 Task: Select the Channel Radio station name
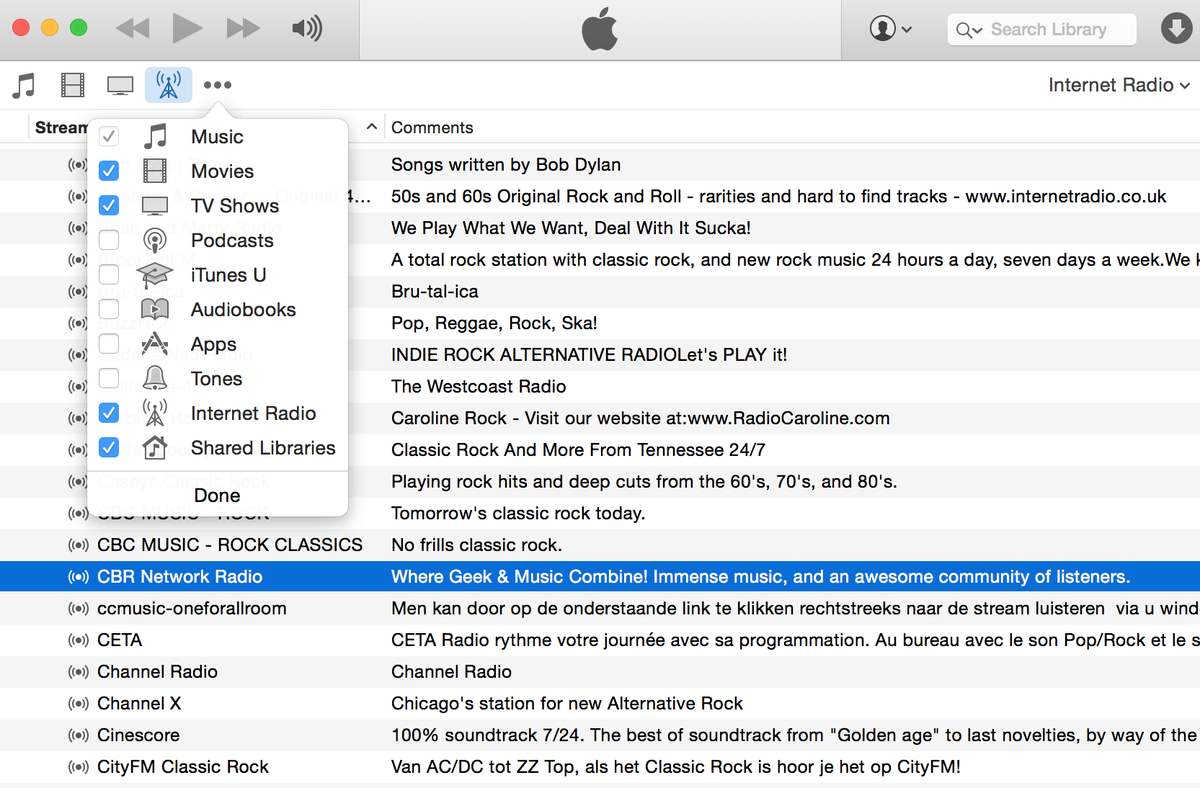(x=157, y=671)
